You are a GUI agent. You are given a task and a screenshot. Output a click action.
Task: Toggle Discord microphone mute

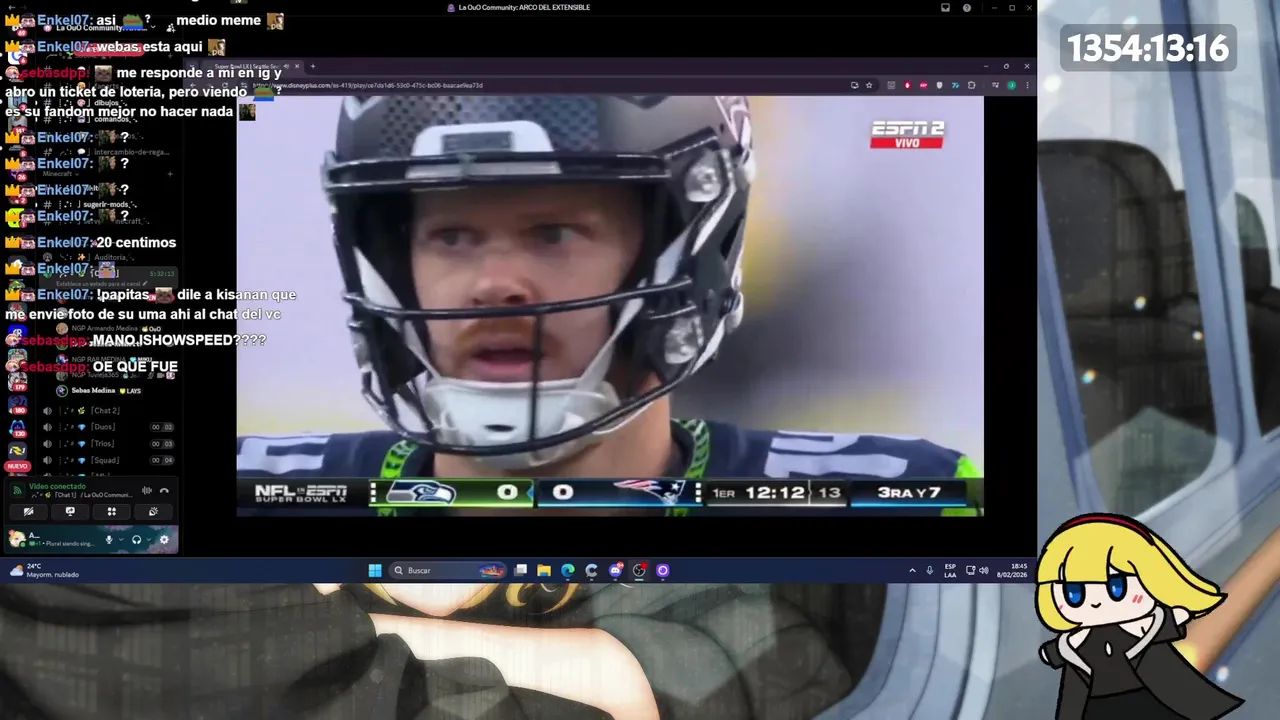[109, 540]
